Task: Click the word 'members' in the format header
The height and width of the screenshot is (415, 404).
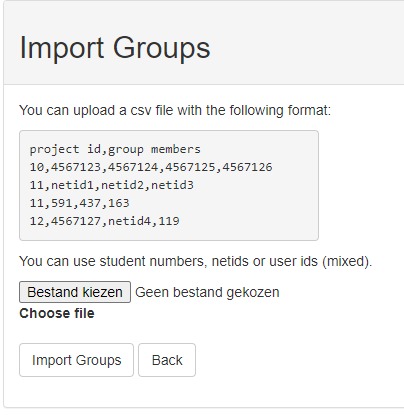Action: click(x=176, y=149)
